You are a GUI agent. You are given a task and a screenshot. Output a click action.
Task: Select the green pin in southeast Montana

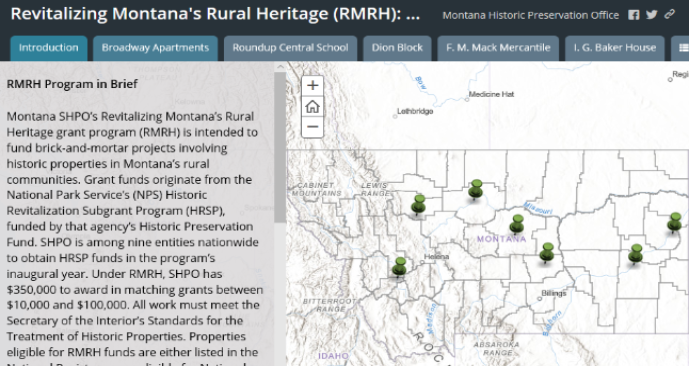(635, 254)
